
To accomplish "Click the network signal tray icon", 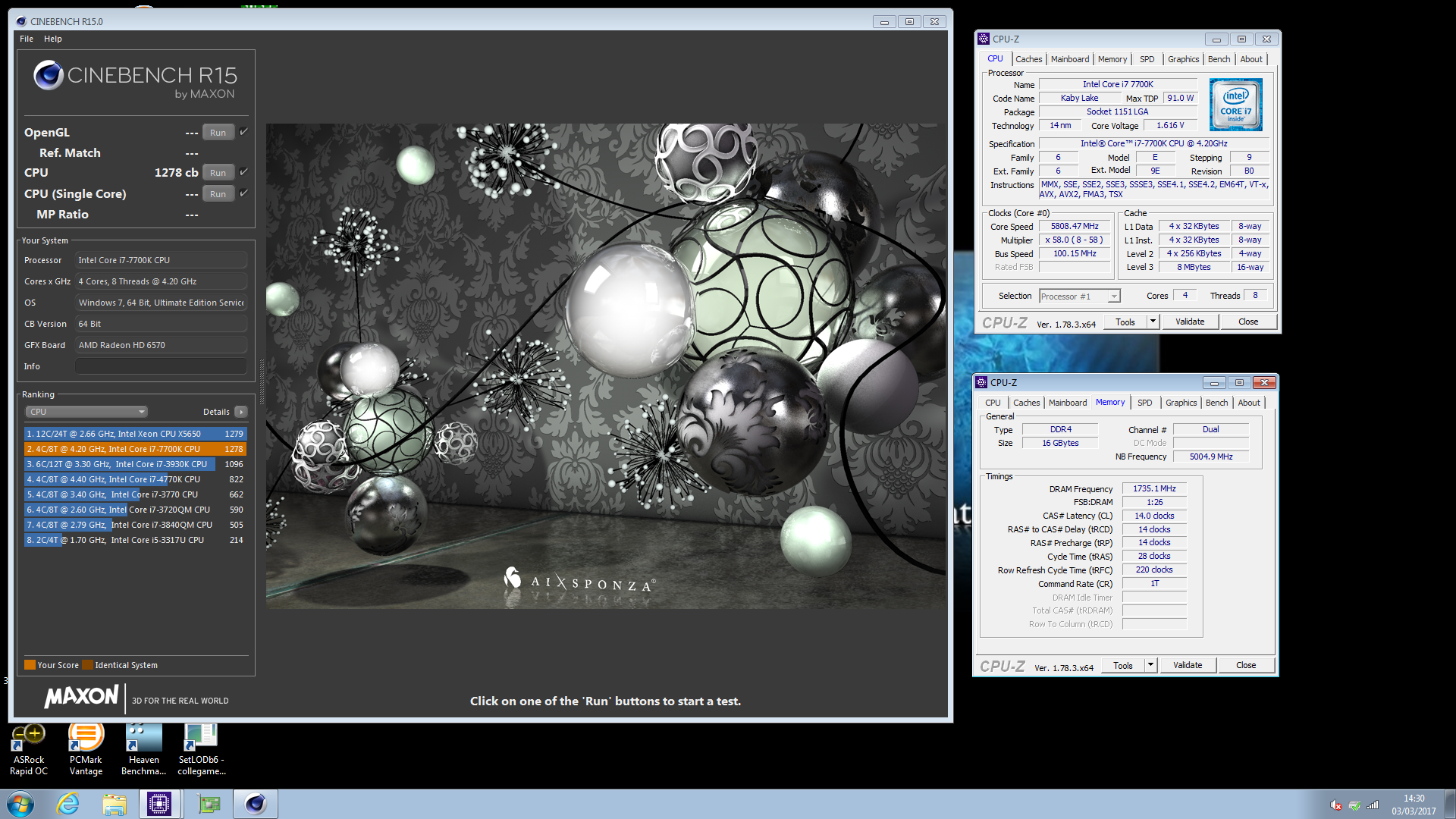I will pos(1373,805).
